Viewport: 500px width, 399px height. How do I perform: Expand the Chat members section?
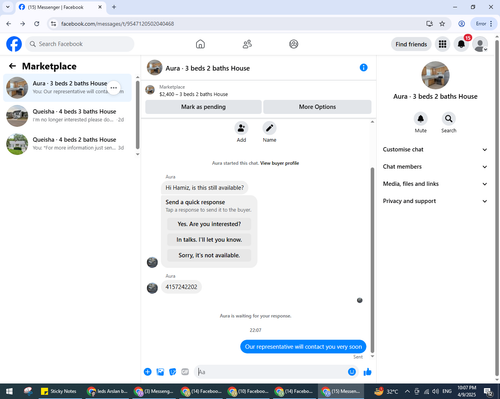(x=435, y=167)
